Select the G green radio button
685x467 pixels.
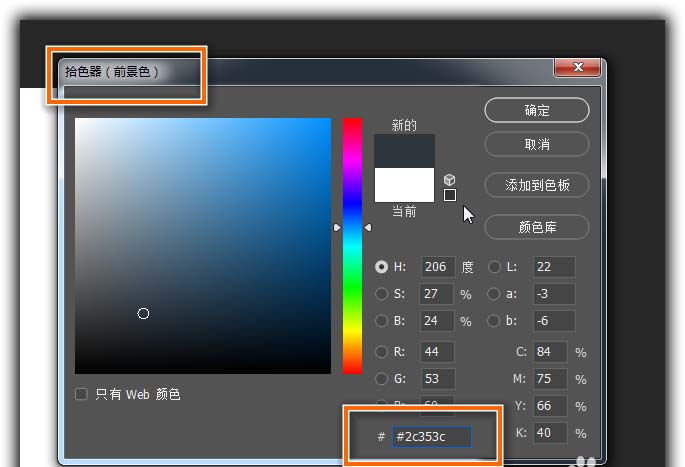click(x=381, y=378)
